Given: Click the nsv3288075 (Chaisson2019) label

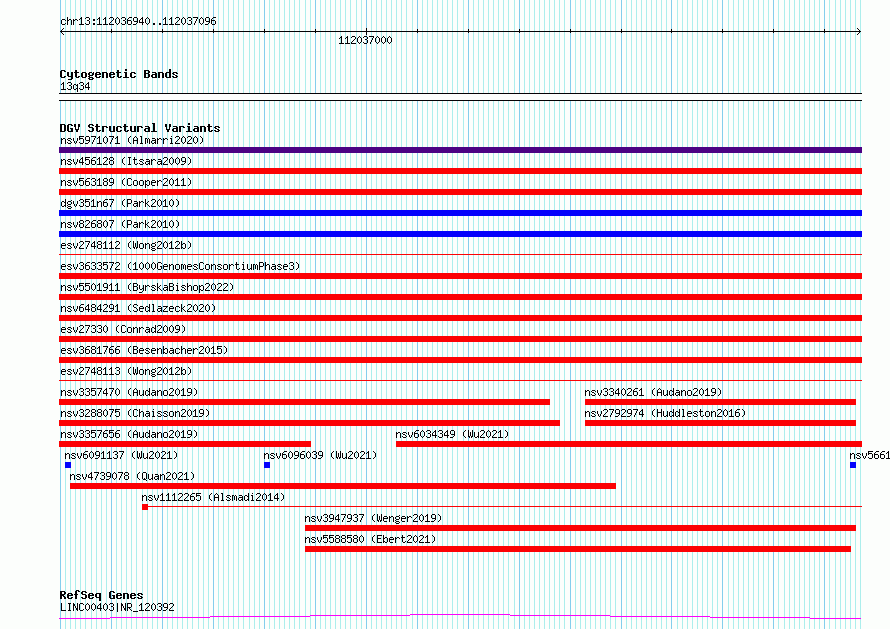Looking at the screenshot, I should 135,413.
